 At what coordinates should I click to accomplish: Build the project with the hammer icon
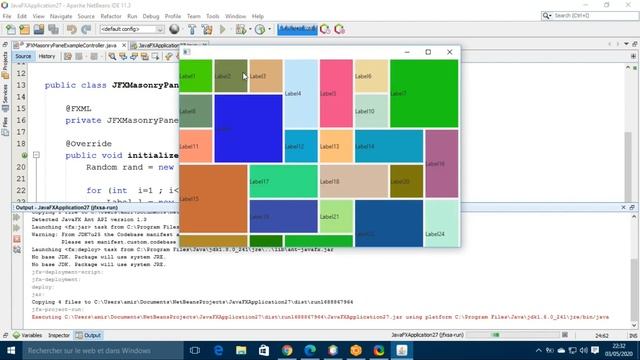click(192, 29)
